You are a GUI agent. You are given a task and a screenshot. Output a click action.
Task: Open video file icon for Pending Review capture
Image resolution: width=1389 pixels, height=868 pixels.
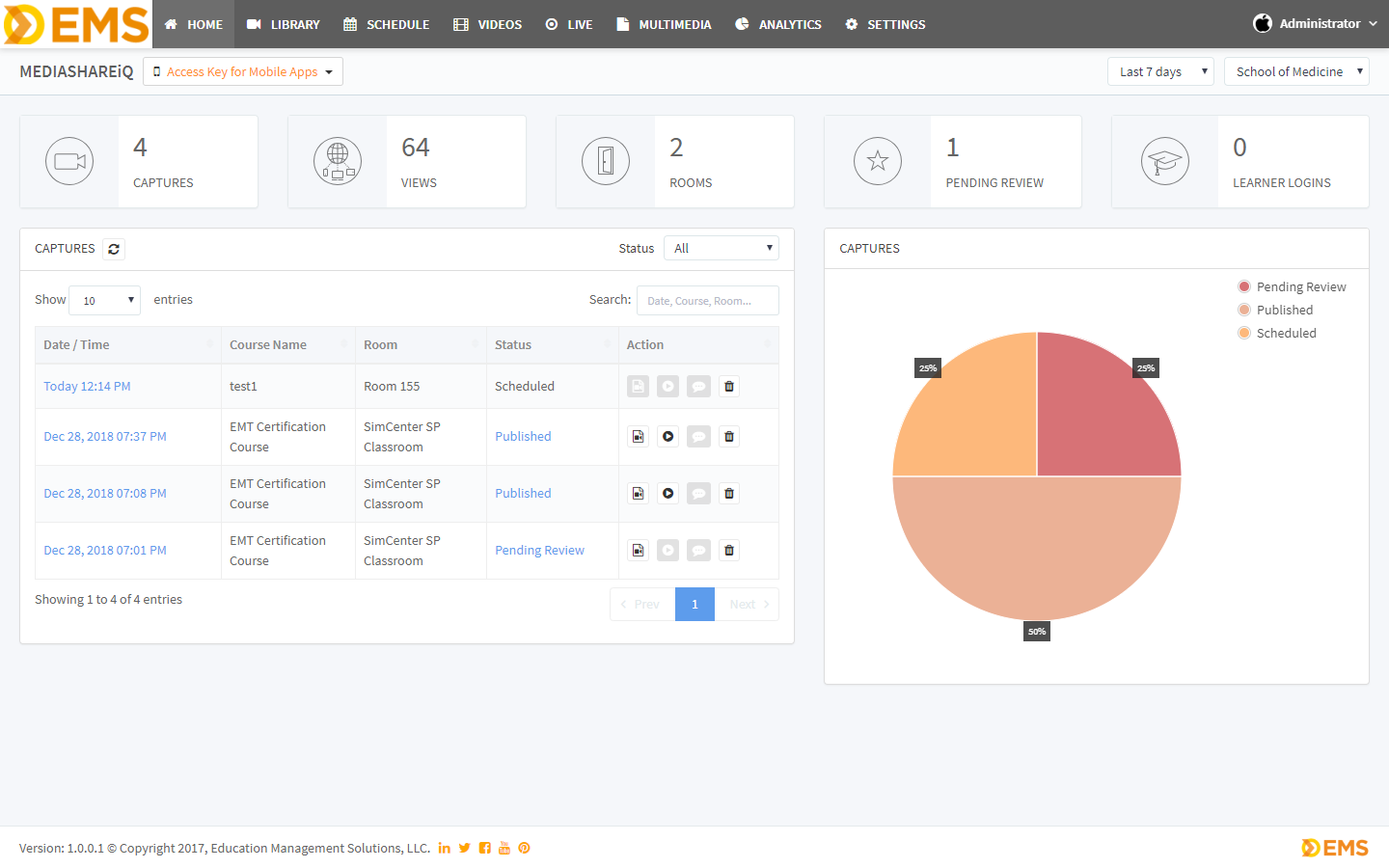click(x=638, y=551)
